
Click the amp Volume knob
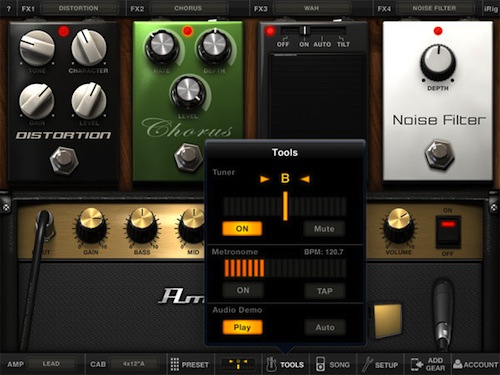399,227
